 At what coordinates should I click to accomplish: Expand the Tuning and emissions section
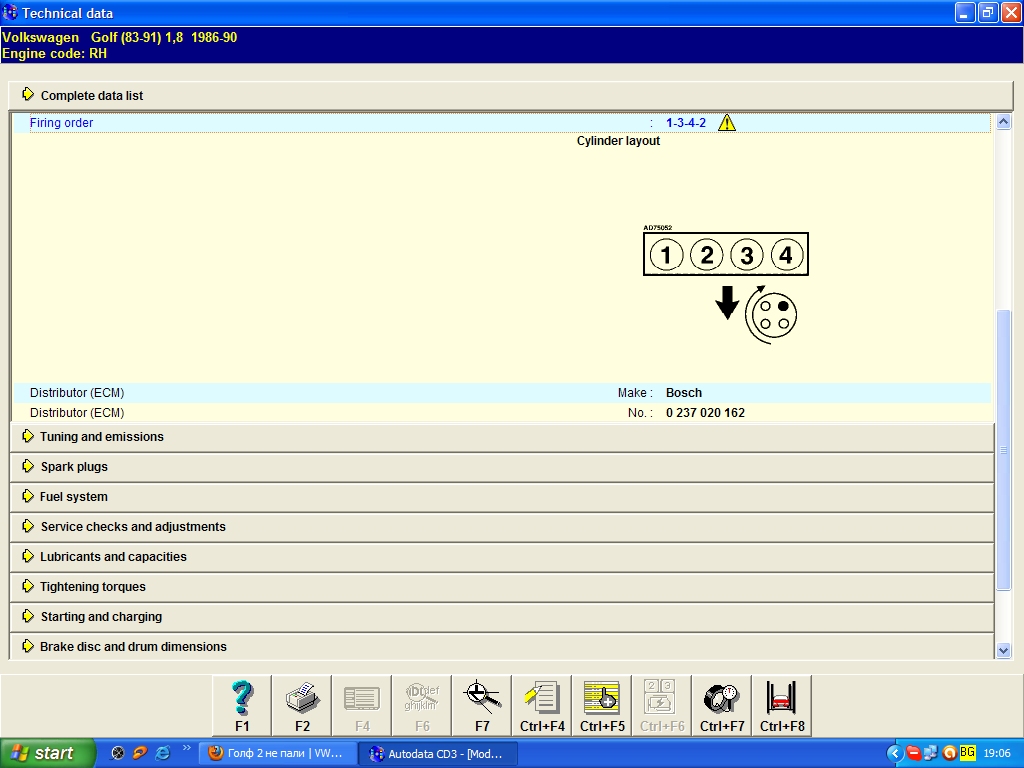101,437
